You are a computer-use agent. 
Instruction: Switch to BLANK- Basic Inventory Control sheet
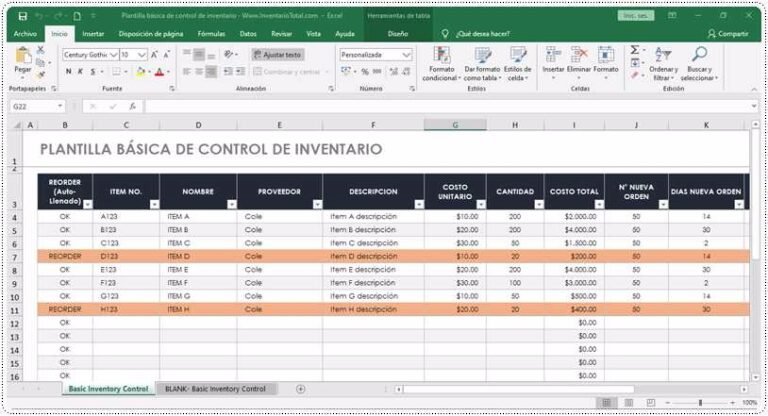click(216, 388)
